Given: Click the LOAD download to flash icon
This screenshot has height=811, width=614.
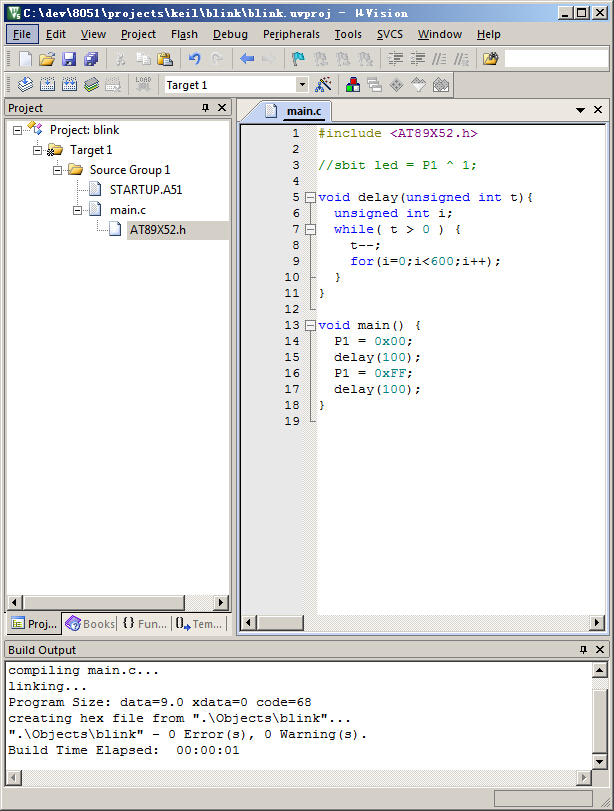Looking at the screenshot, I should pos(143,84).
